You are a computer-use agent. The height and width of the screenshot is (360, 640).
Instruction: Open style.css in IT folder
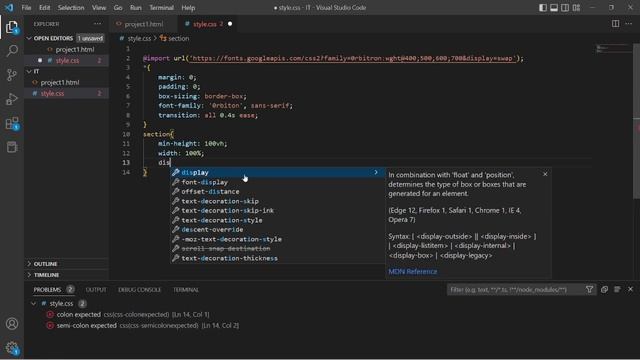pos(67,93)
